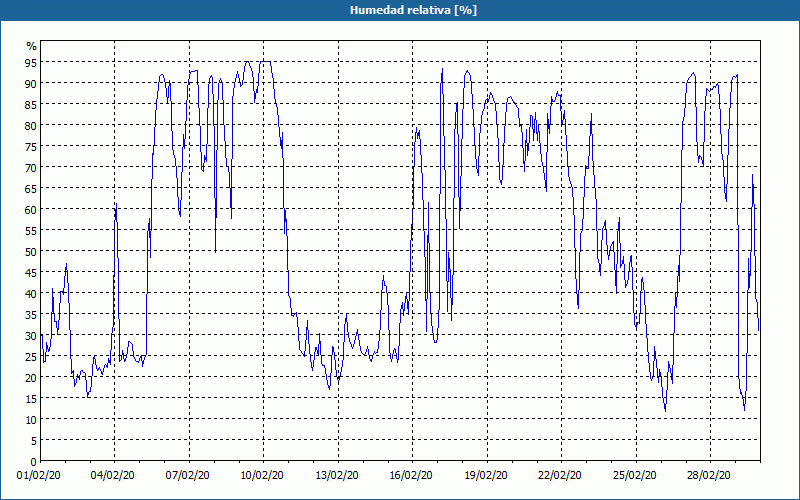Click the 70 y-axis label
This screenshot has width=800, height=500.
pyautogui.click(x=31, y=167)
